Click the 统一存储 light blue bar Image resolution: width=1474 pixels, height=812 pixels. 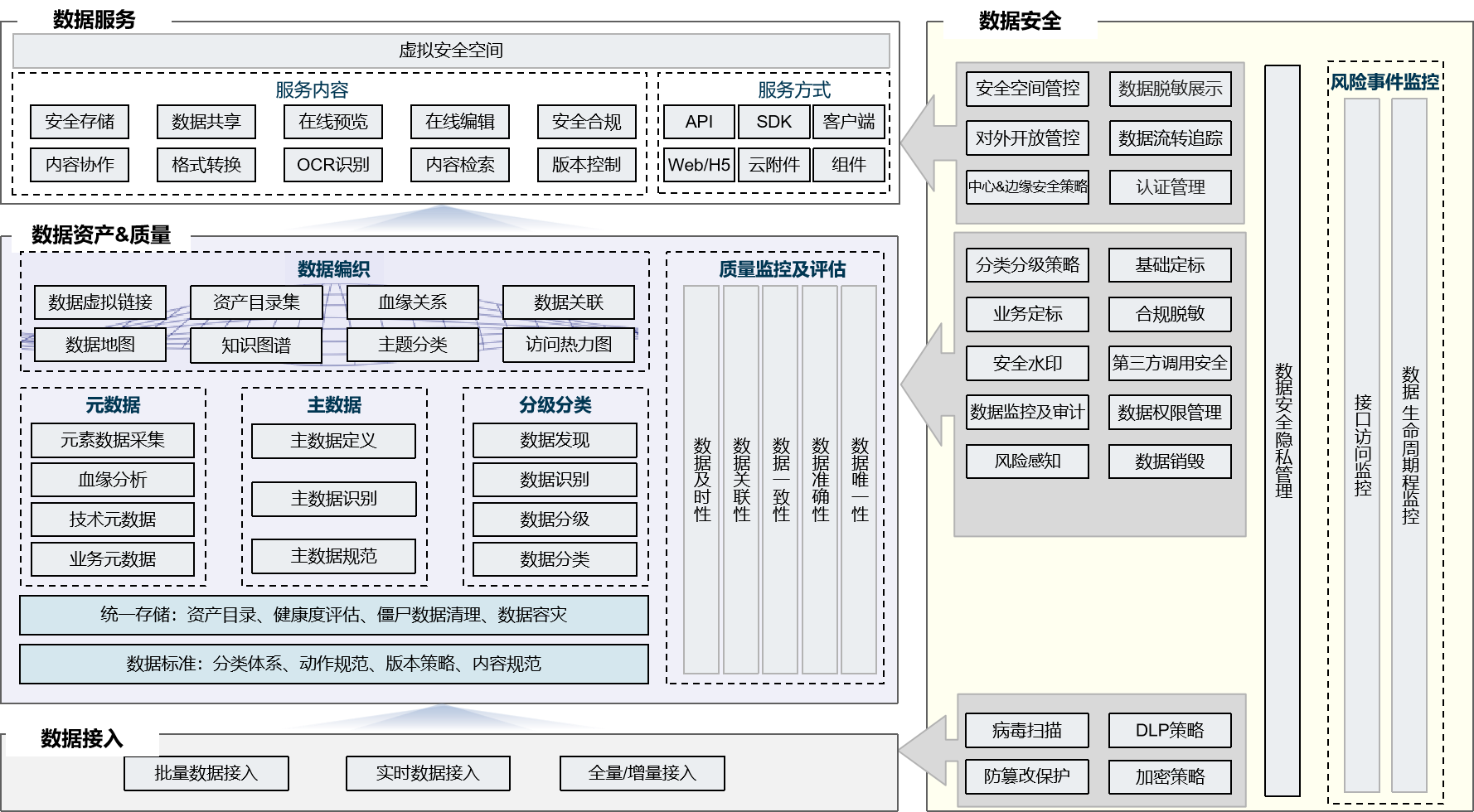(334, 615)
